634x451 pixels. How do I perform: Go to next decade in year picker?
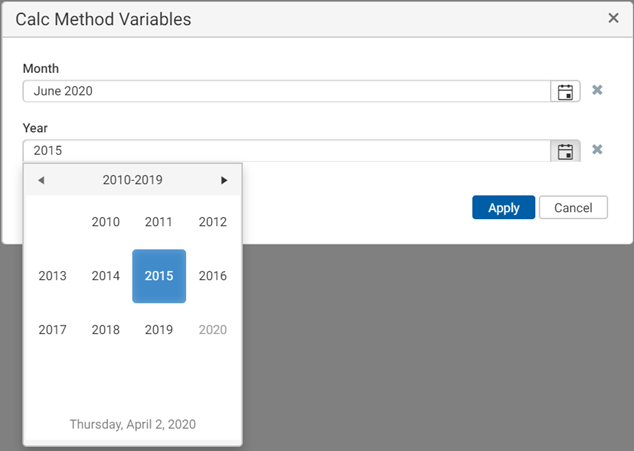(224, 180)
